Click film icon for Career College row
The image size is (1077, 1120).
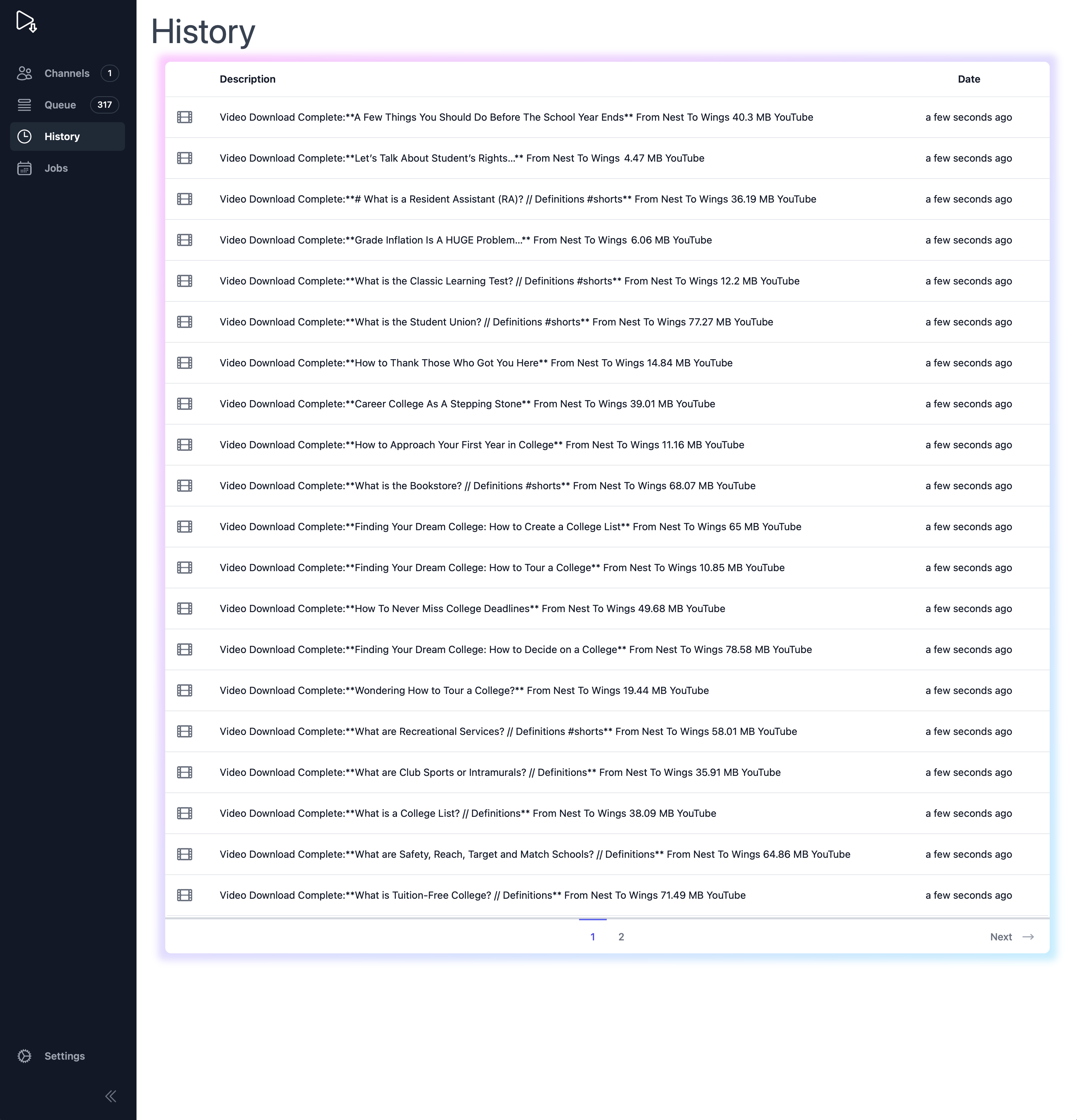pyautogui.click(x=185, y=403)
